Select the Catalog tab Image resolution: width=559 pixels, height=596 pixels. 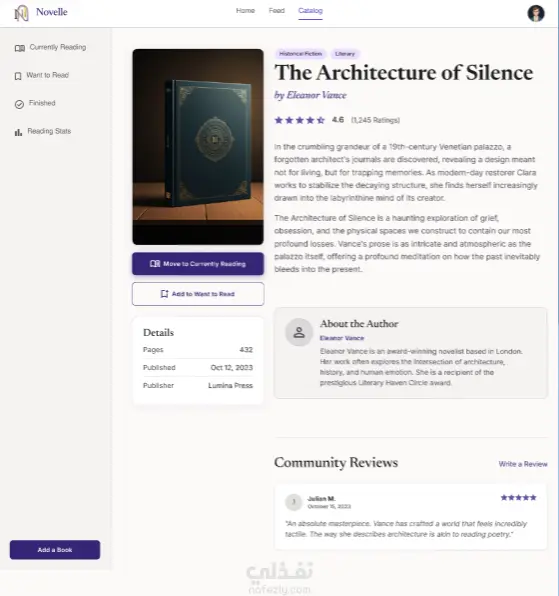(x=310, y=11)
